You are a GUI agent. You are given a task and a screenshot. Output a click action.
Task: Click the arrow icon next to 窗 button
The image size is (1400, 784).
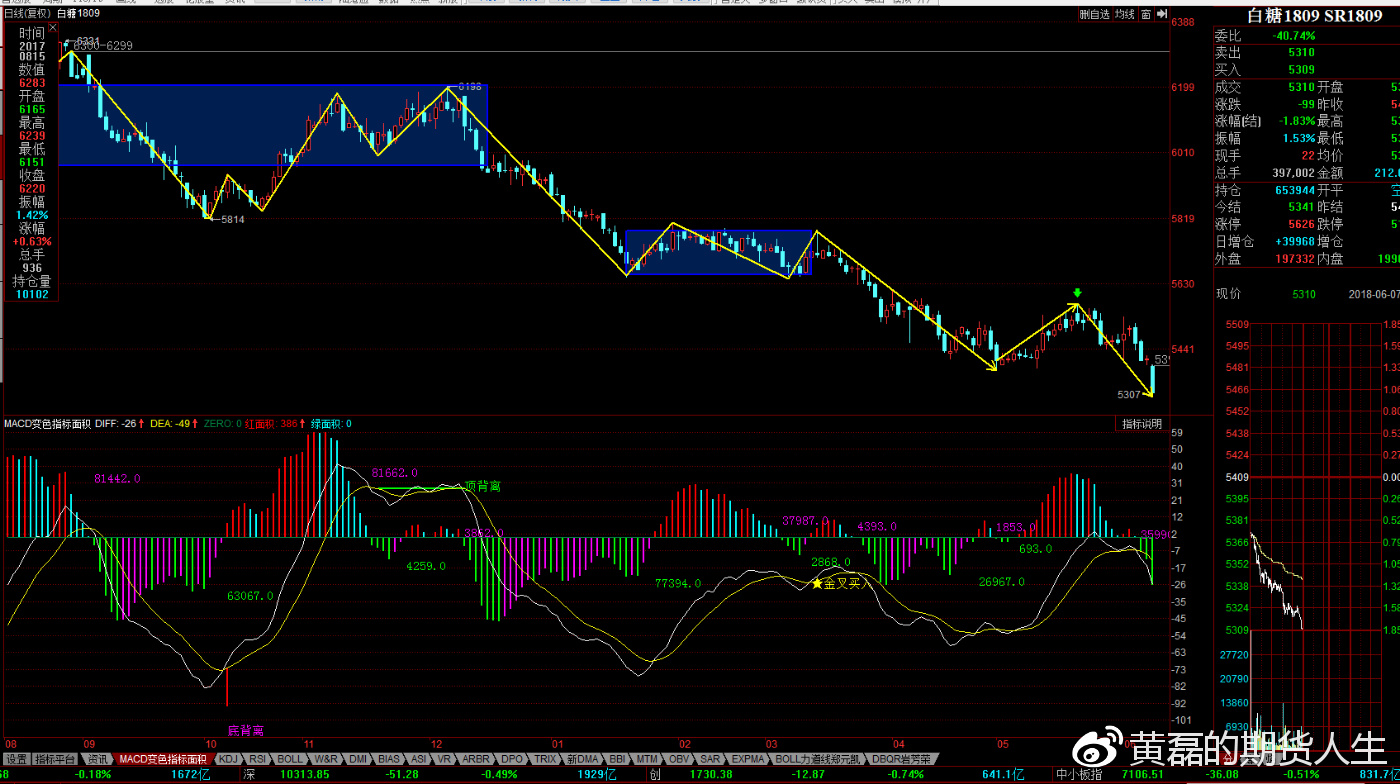tap(1162, 14)
